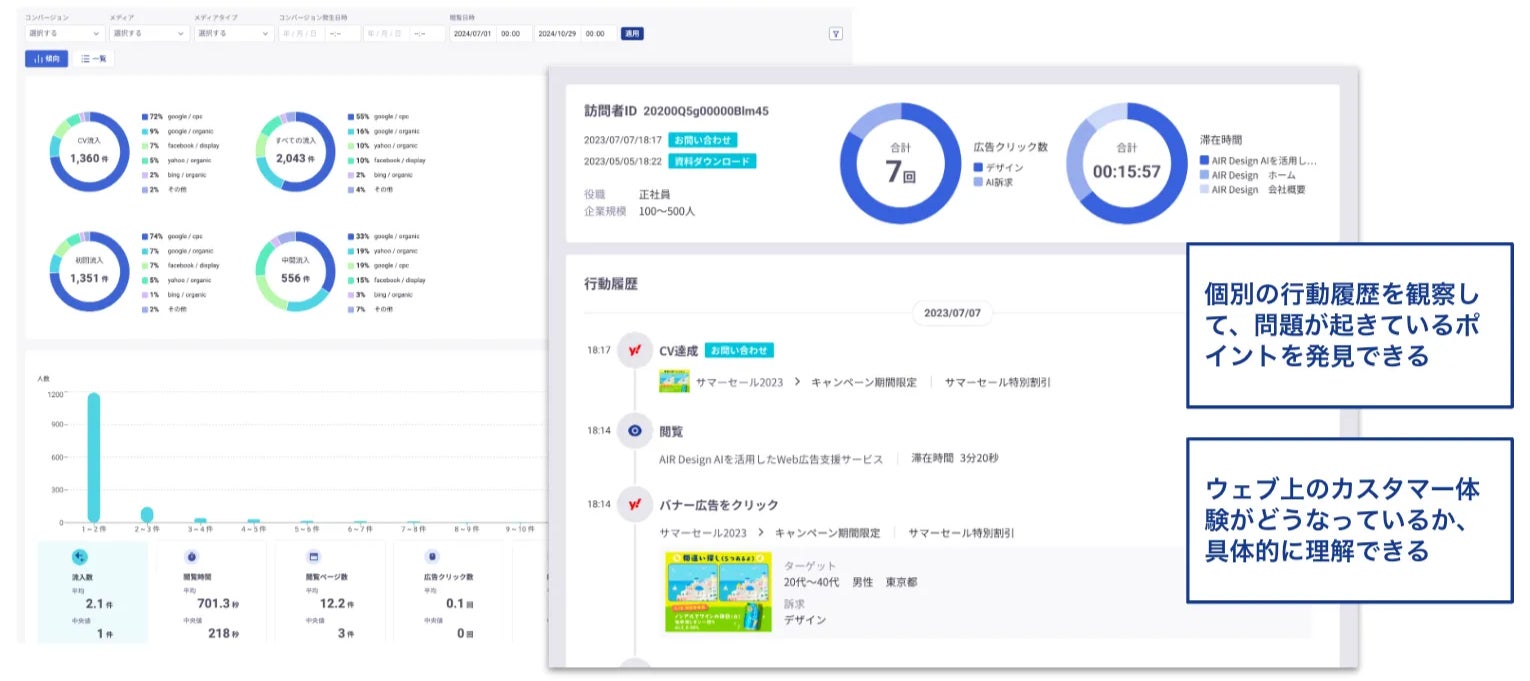Switch to the 傾向 tab
The image size is (1530, 681).
pos(46,59)
